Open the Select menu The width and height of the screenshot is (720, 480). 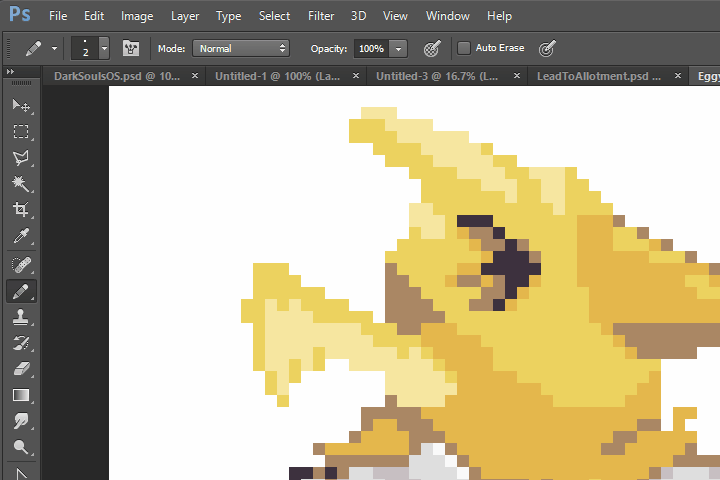(274, 16)
